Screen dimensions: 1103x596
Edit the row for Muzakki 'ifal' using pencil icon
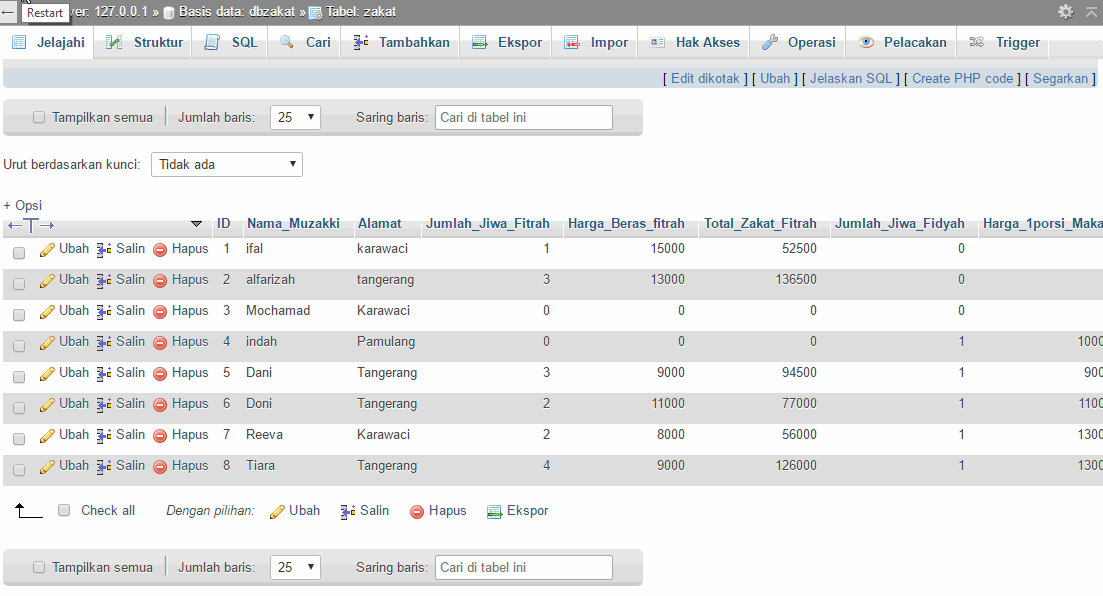pos(47,249)
